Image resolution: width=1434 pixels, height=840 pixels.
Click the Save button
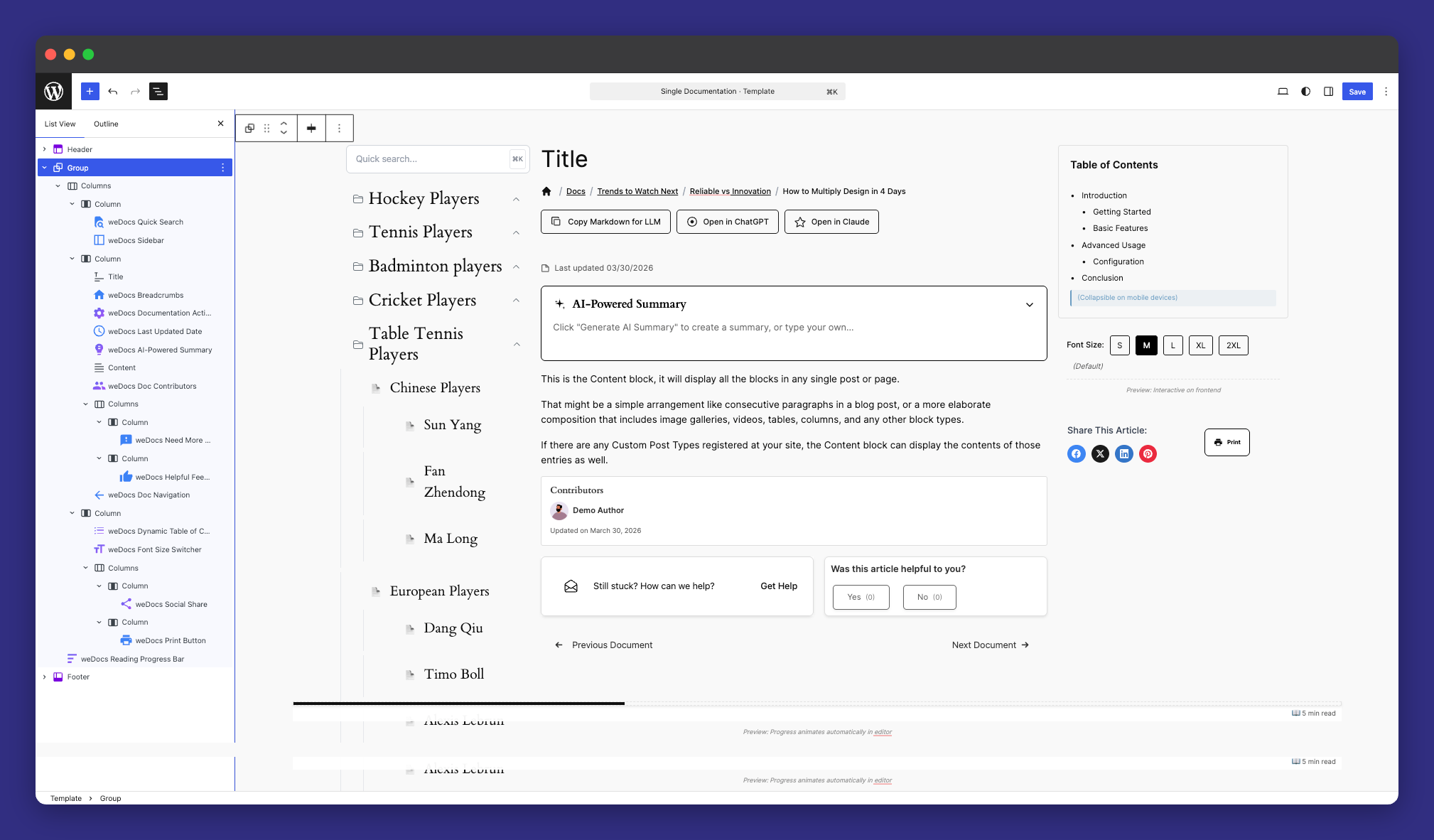tap(1357, 91)
